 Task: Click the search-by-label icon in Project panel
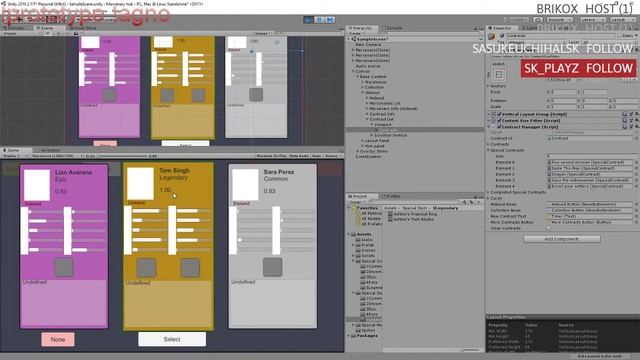471,202
